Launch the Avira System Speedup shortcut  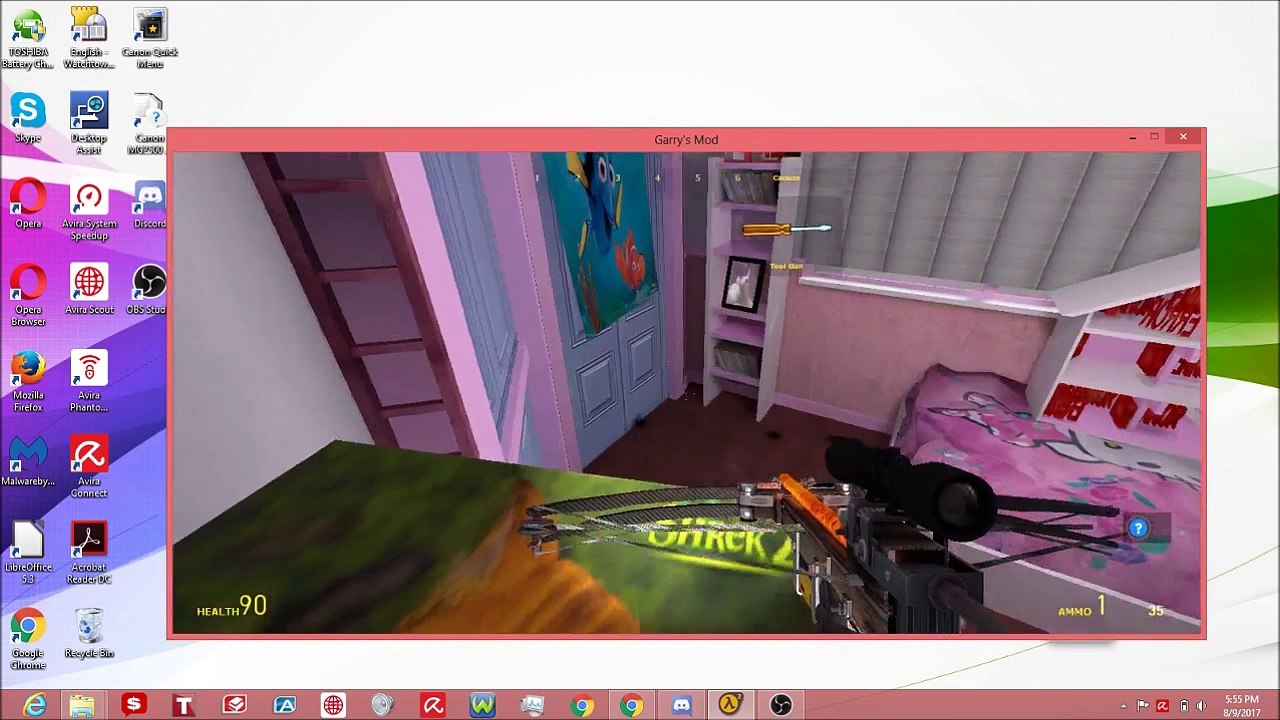pos(88,210)
